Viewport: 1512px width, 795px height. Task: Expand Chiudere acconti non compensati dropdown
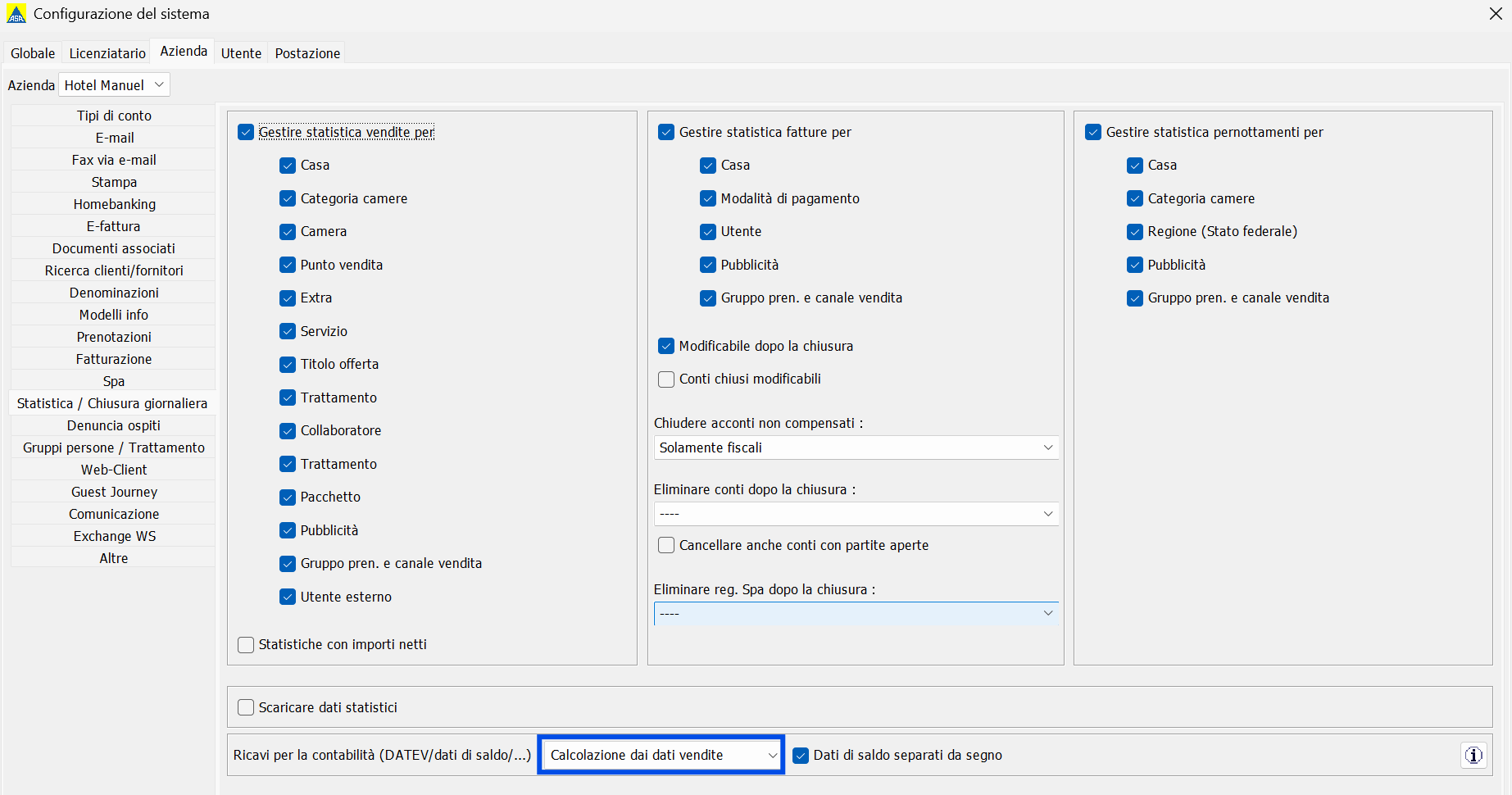pos(856,447)
